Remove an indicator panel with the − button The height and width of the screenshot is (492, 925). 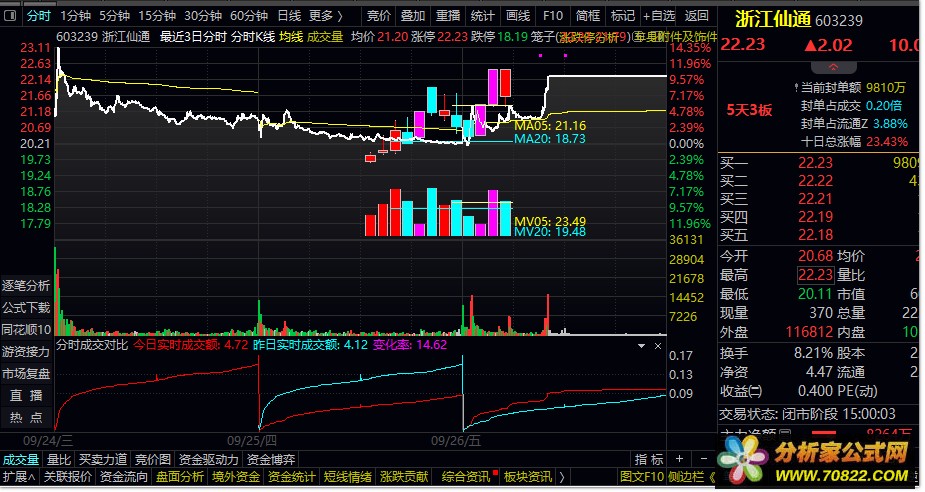704,459
